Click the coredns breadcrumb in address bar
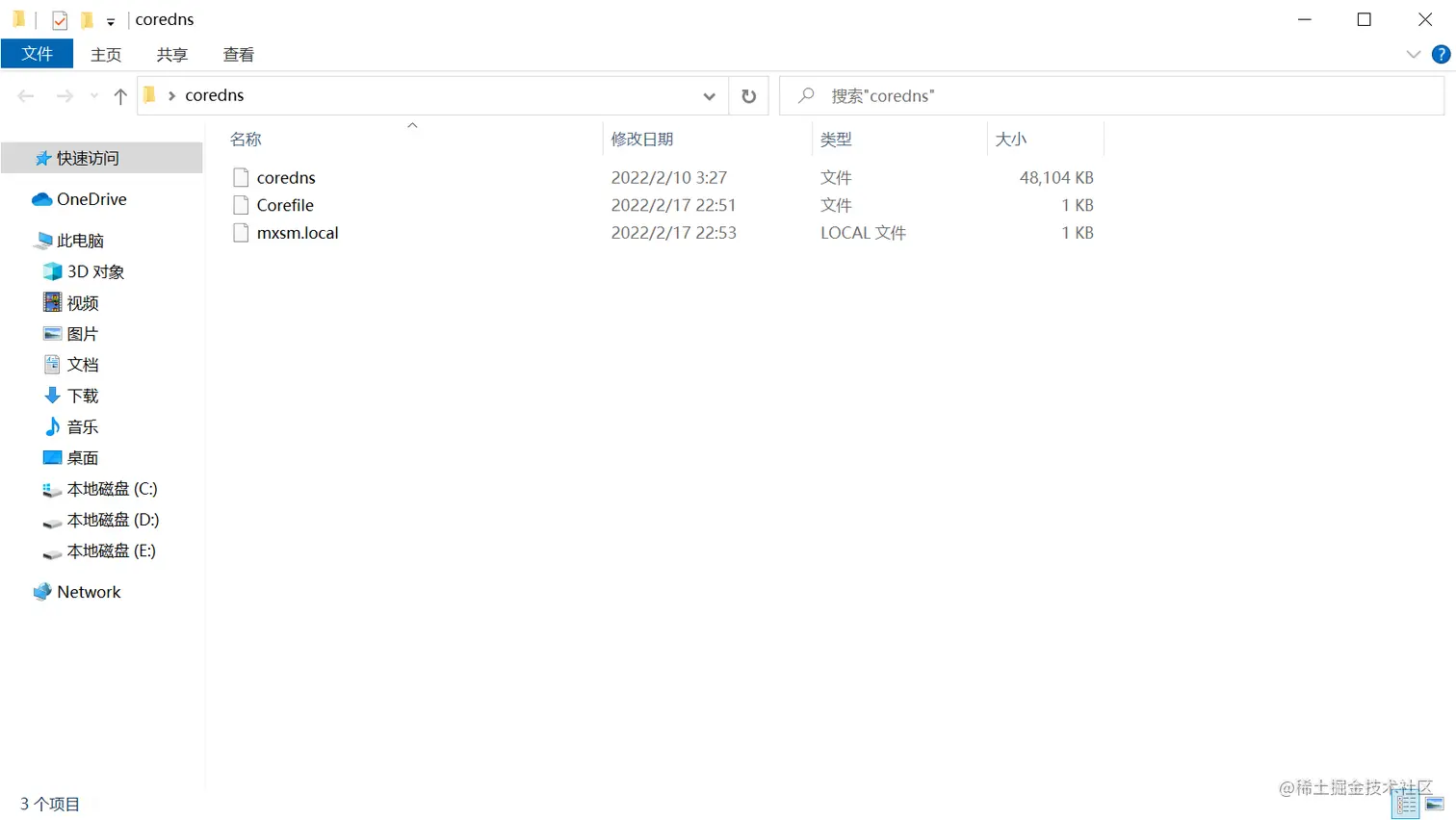This screenshot has height=820, width=1456. [215, 95]
